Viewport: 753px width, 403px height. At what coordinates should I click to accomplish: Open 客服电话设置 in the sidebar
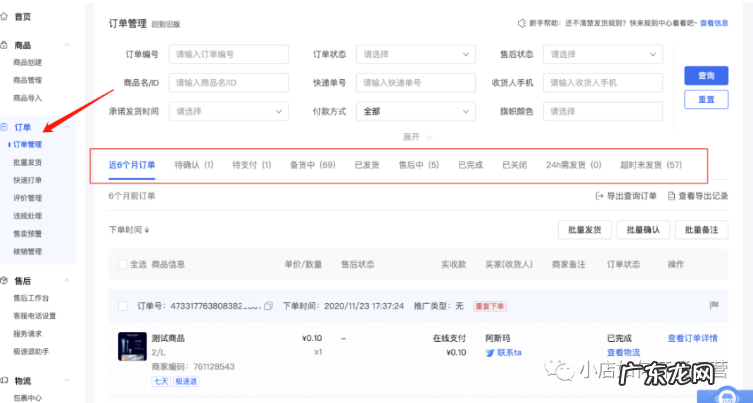click(35, 316)
